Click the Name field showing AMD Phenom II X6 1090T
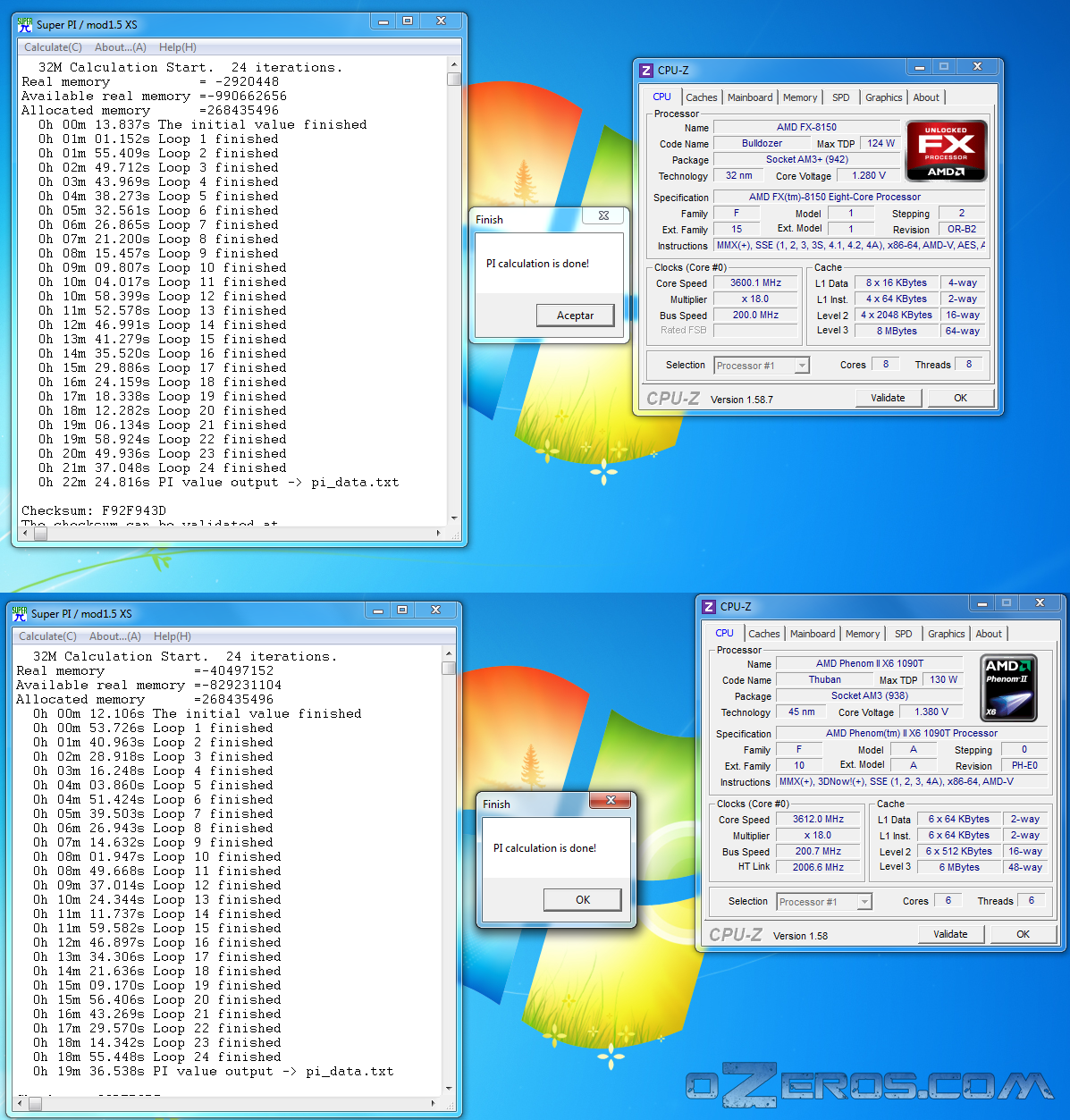The width and height of the screenshot is (1070, 1120). pos(870,663)
